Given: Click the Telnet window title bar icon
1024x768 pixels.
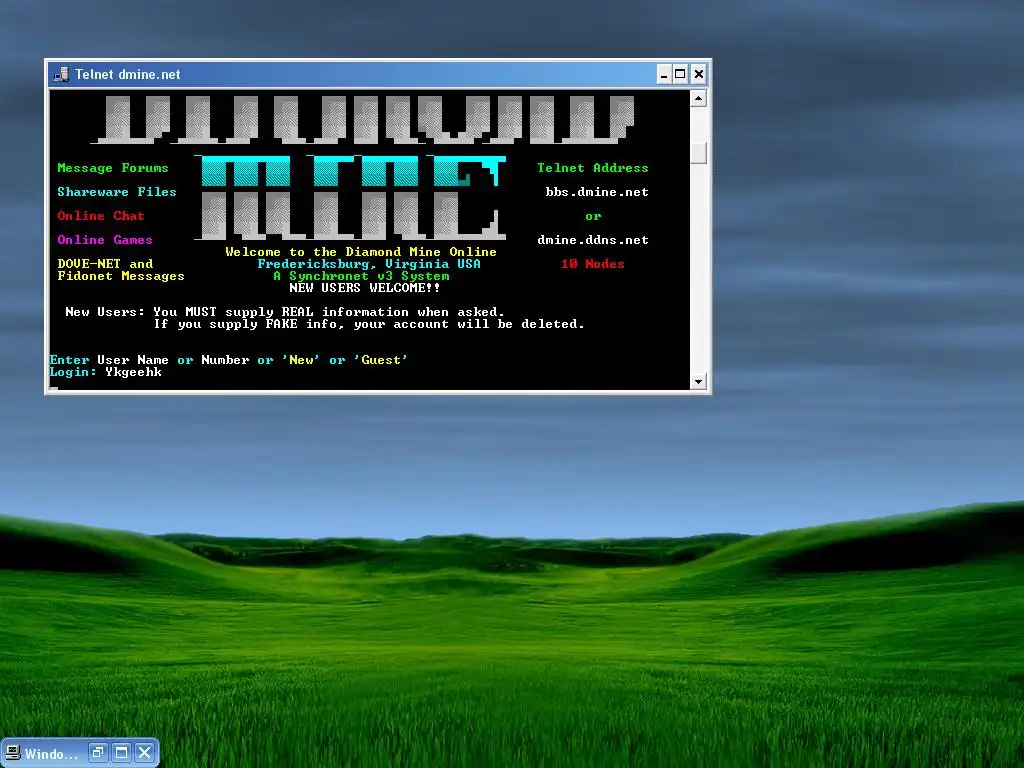Looking at the screenshot, I should point(61,74).
